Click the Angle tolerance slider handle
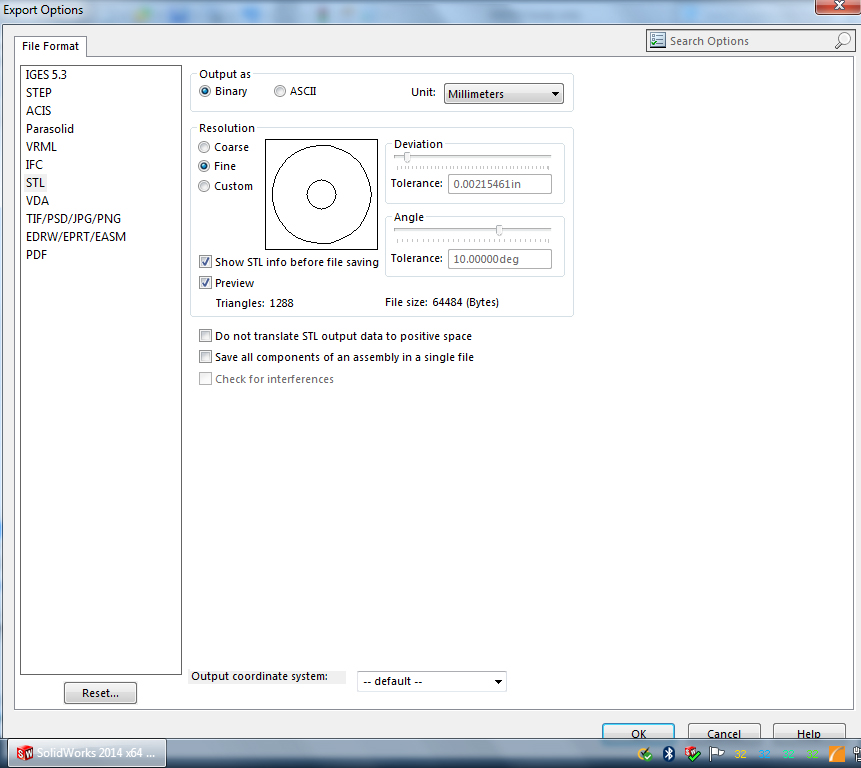861x768 pixels. point(499,230)
